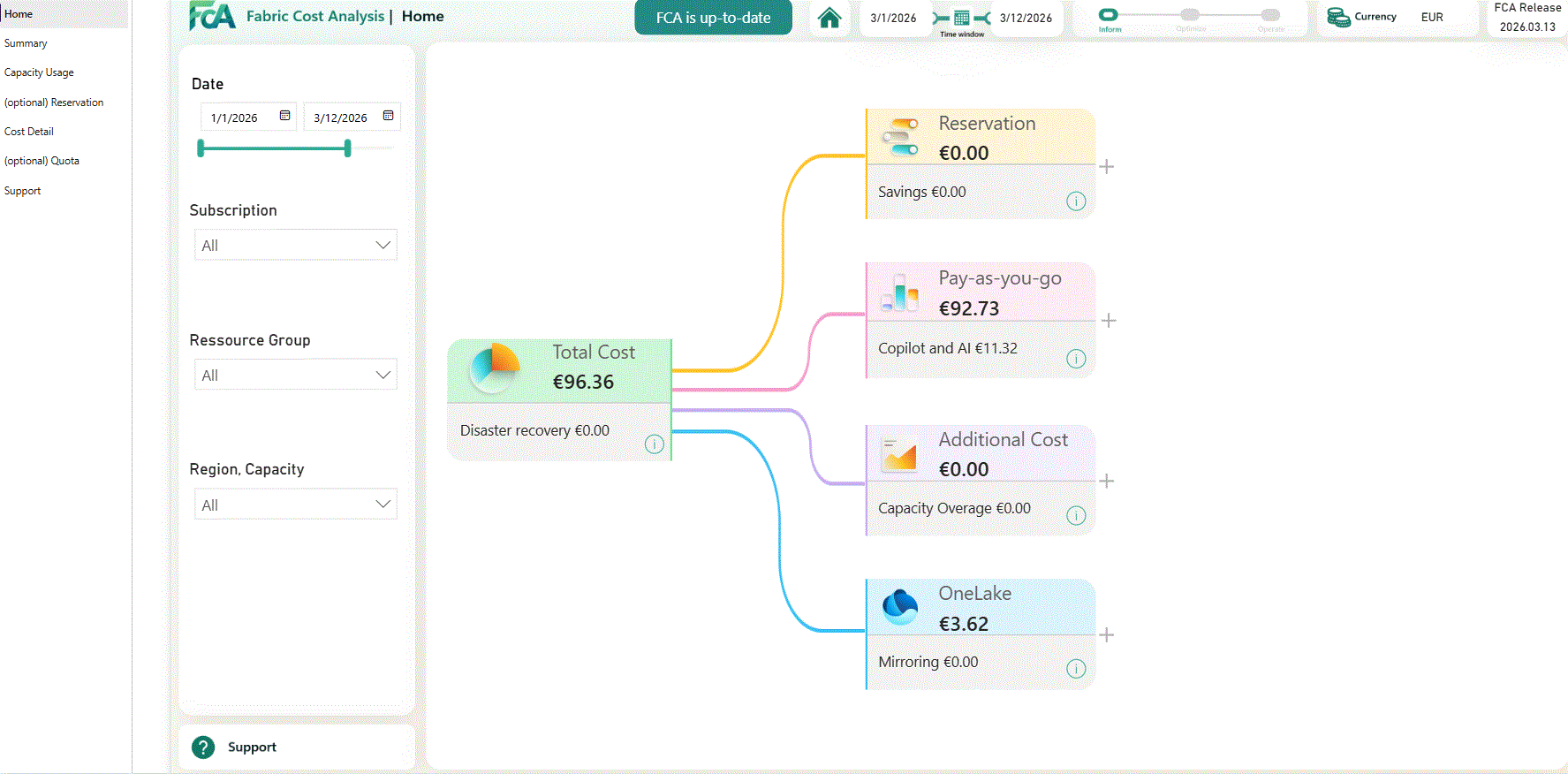Click the info icon on Pay-as-you-go card

pyautogui.click(x=1075, y=358)
